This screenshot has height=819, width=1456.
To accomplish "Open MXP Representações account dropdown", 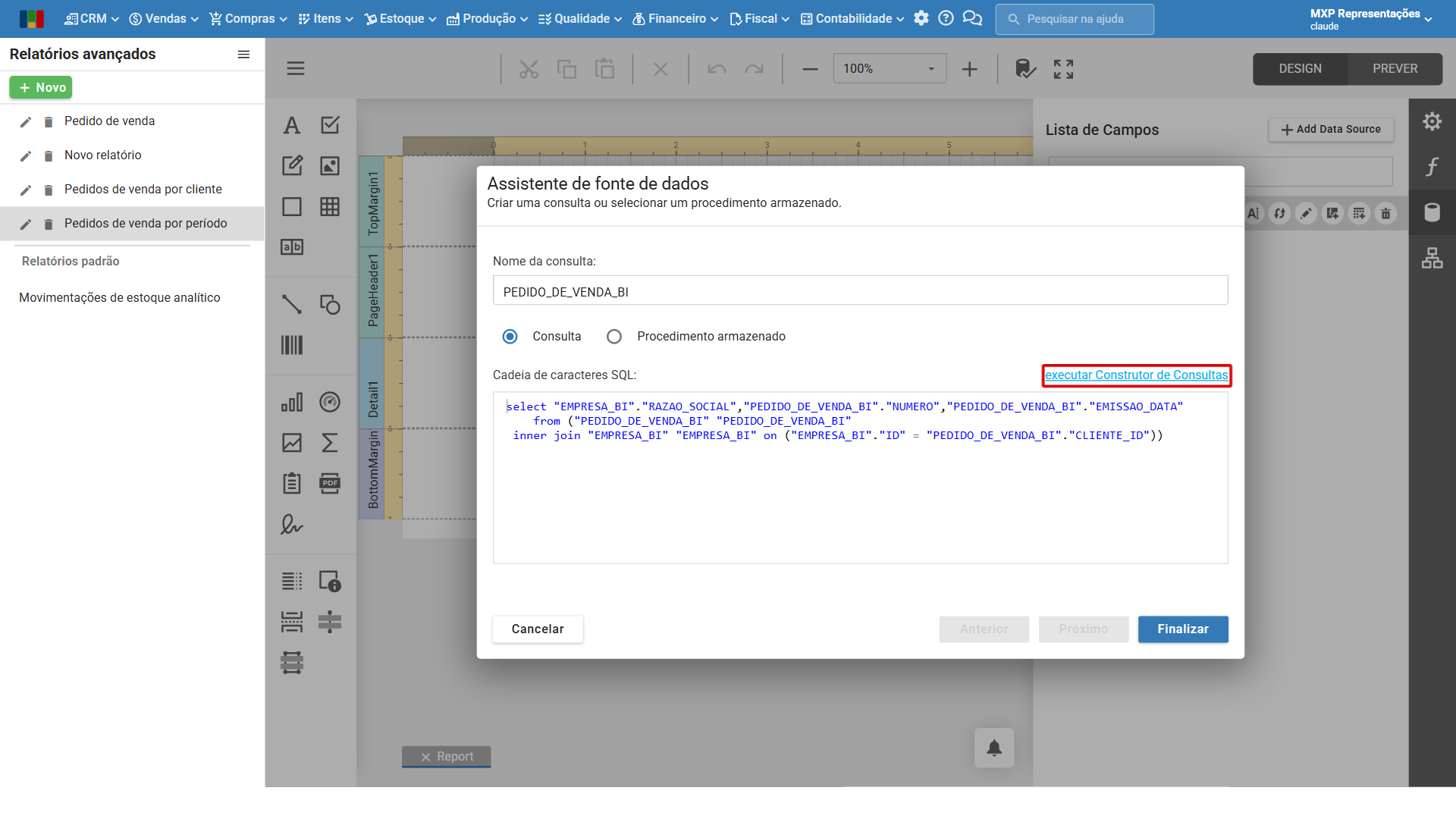I will pos(1371,19).
